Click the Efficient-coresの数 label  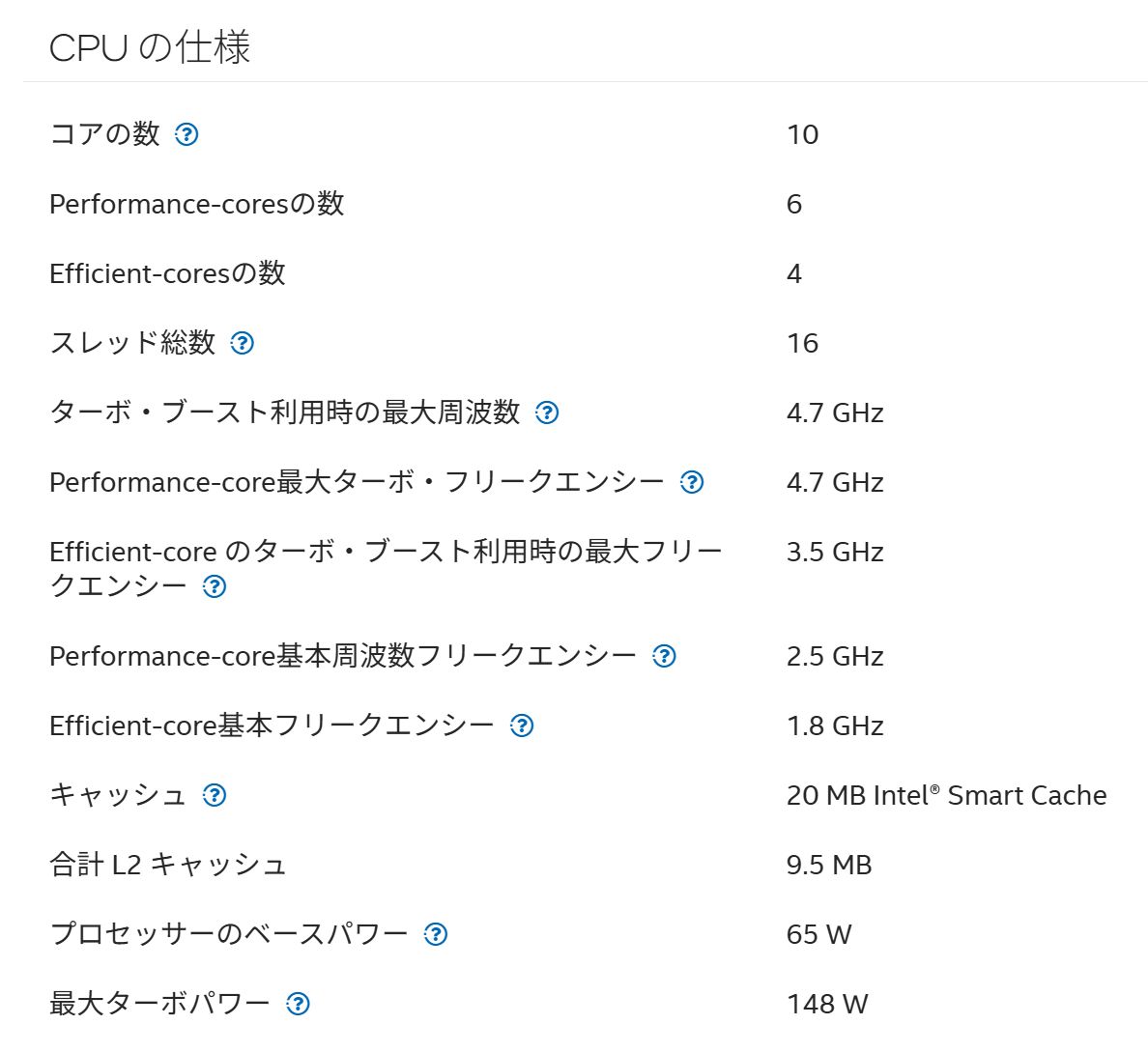[x=167, y=273]
